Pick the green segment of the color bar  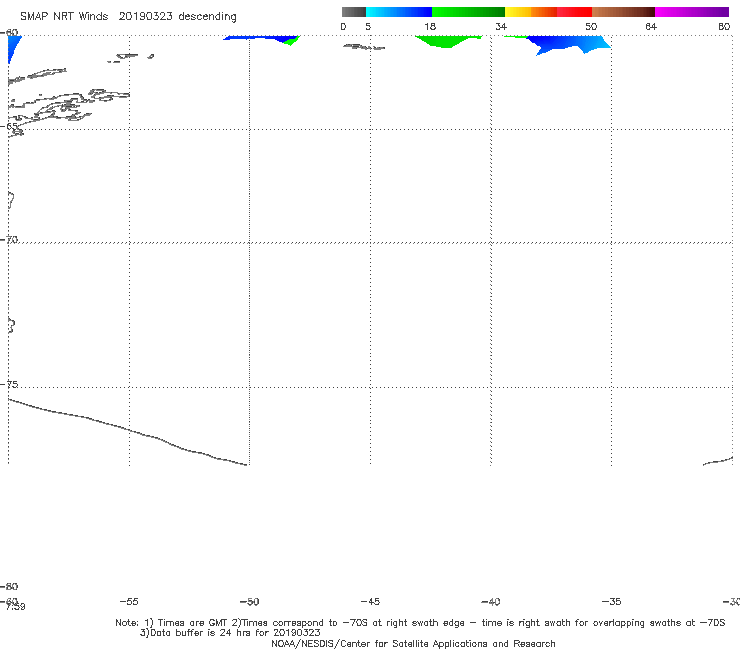click(x=468, y=12)
